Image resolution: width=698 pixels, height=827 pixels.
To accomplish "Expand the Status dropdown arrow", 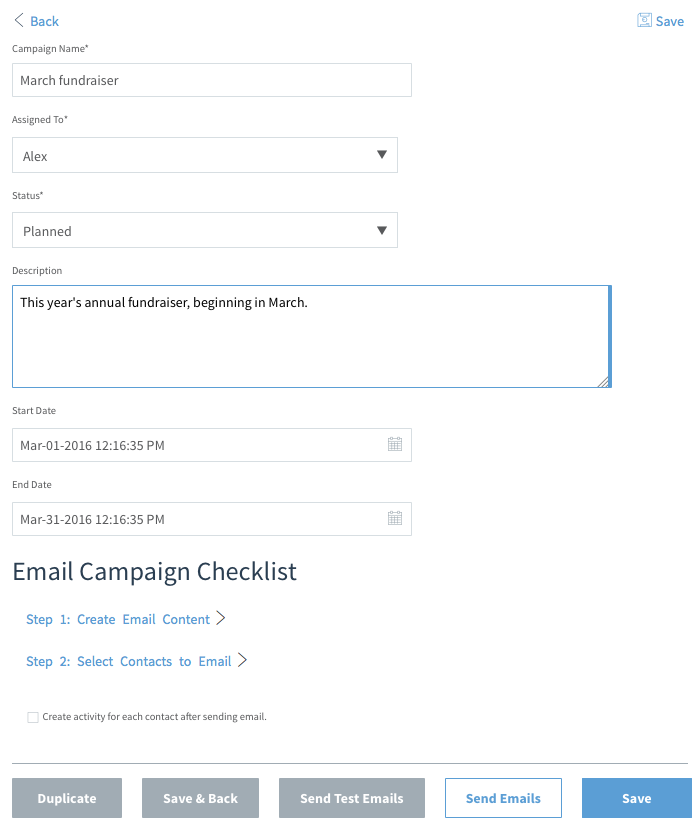I will pos(382,230).
